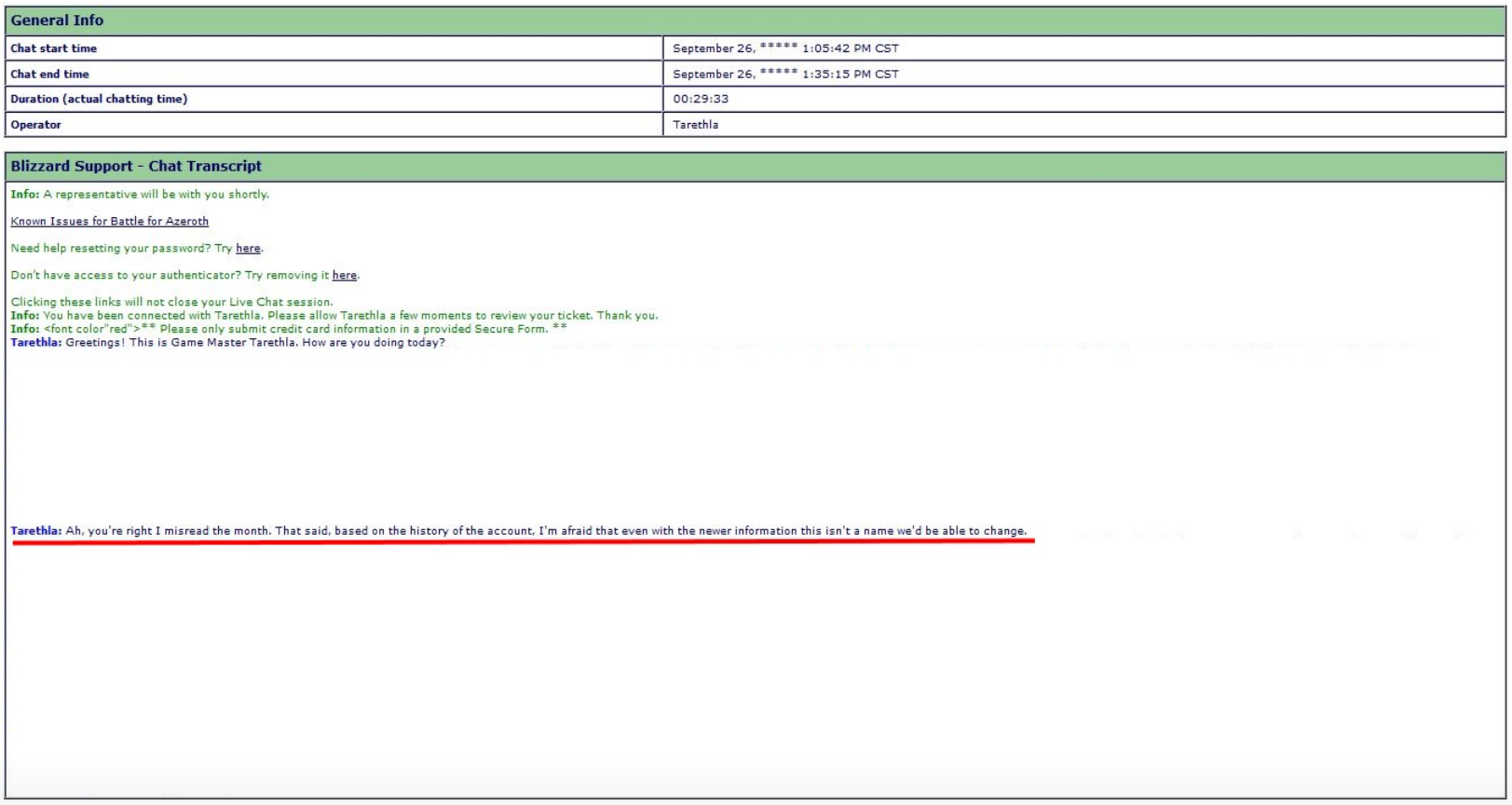The height and width of the screenshot is (805, 1512).
Task: Click 'Don't have access to your authenticator?' text
Action: tap(126, 276)
